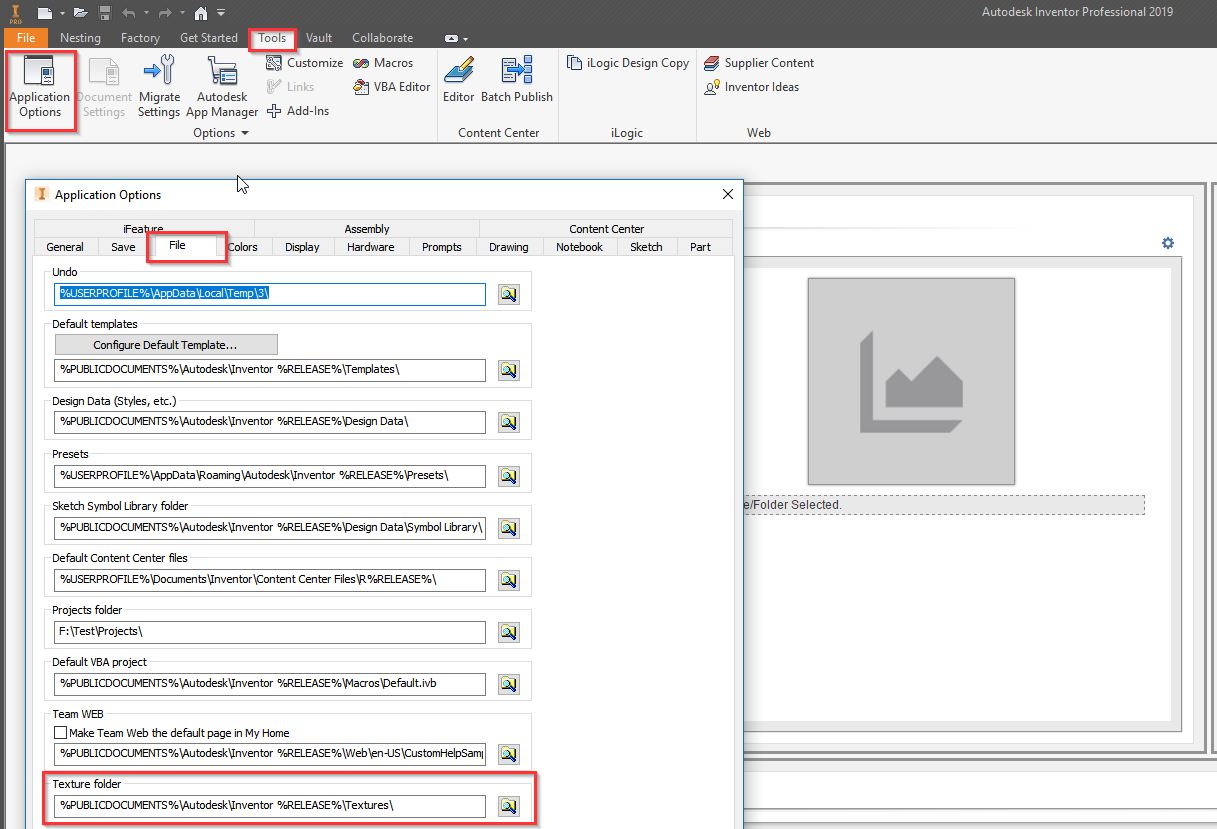Expand the Options panel dropdown

(221, 133)
